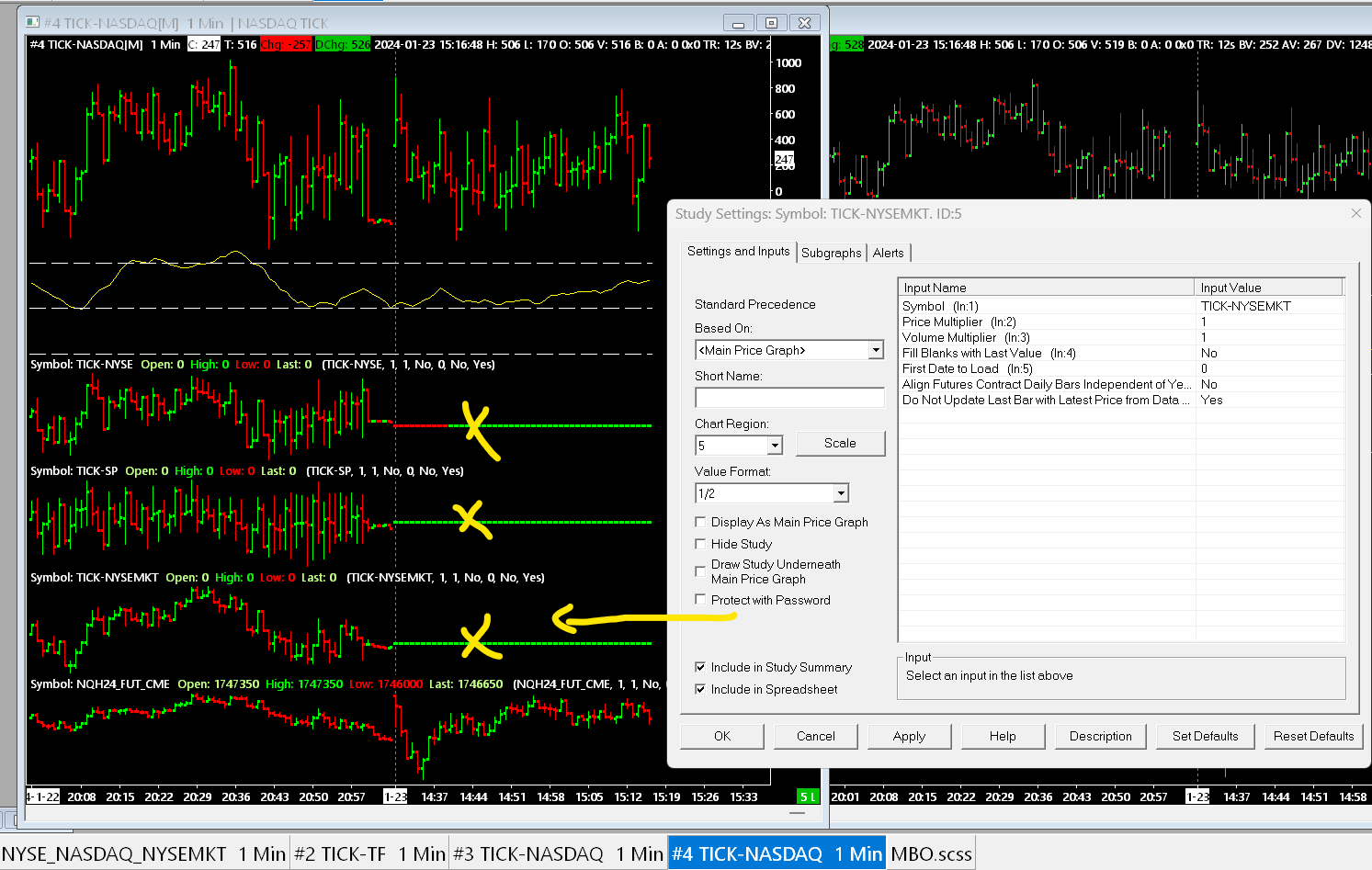The image size is (1372, 870).
Task: Switch to the Subgraphs tab
Action: tap(832, 253)
